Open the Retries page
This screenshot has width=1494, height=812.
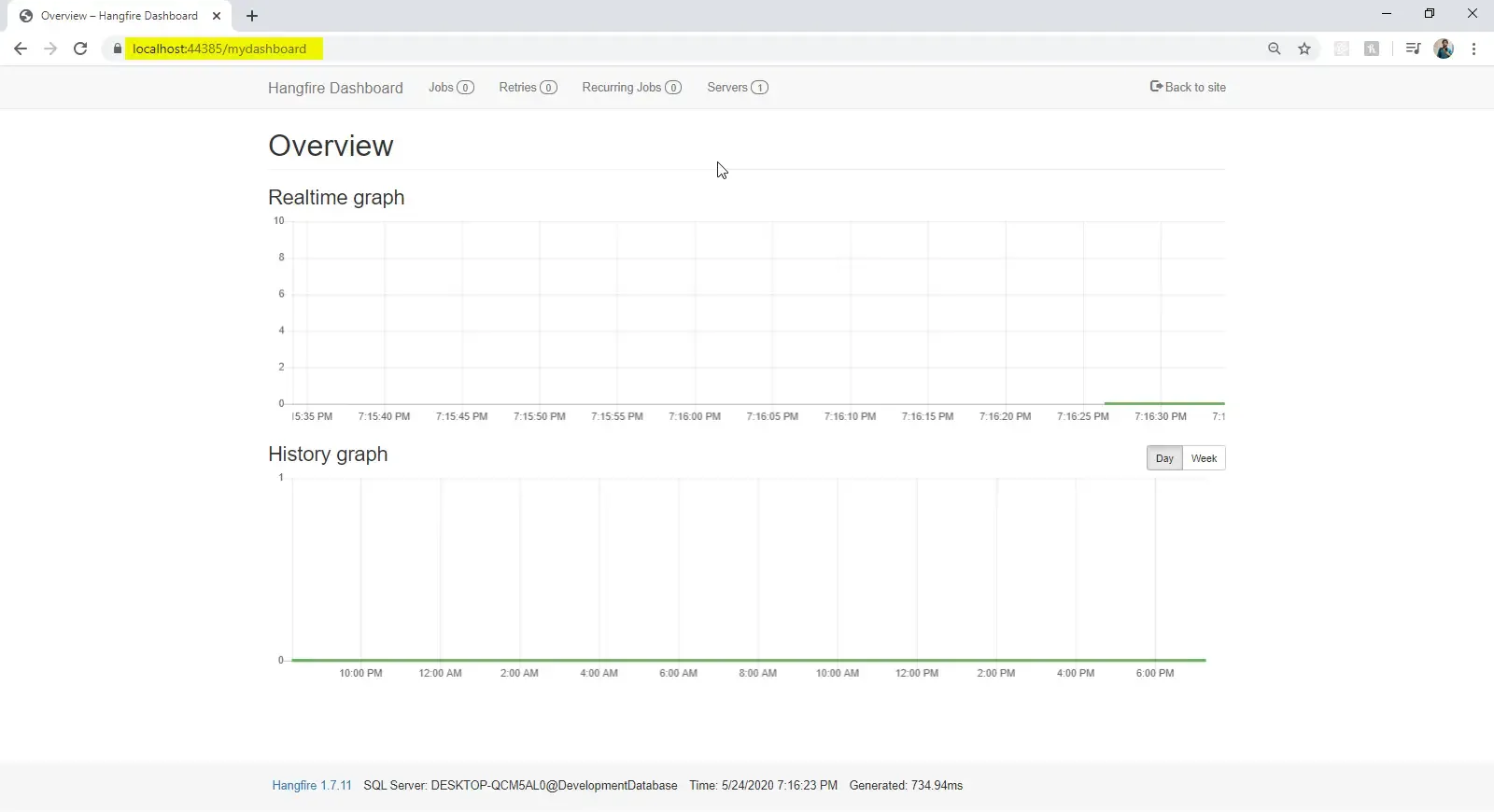coord(528,87)
